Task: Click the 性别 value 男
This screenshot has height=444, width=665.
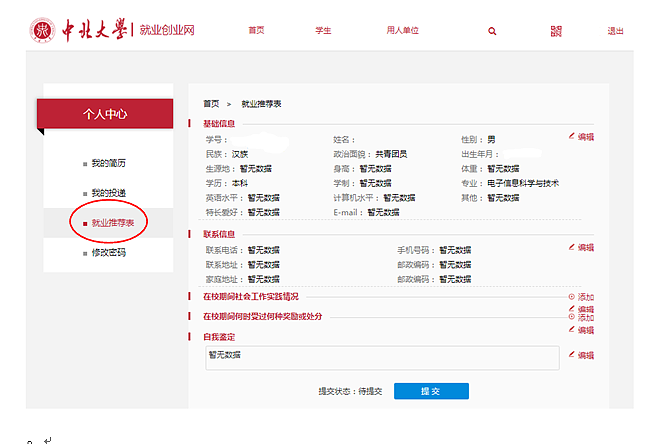Action: click(491, 140)
